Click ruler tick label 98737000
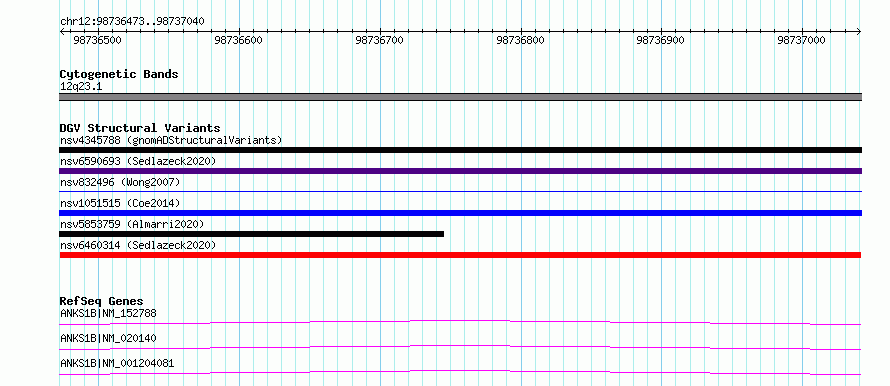The image size is (890, 386). pos(801,40)
